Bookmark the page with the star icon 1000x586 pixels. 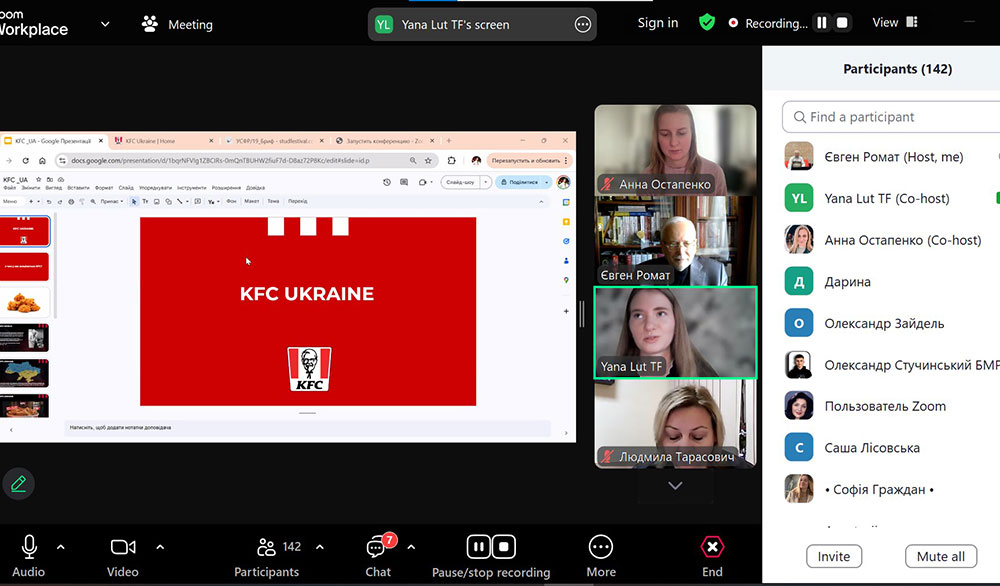pyautogui.click(x=428, y=161)
